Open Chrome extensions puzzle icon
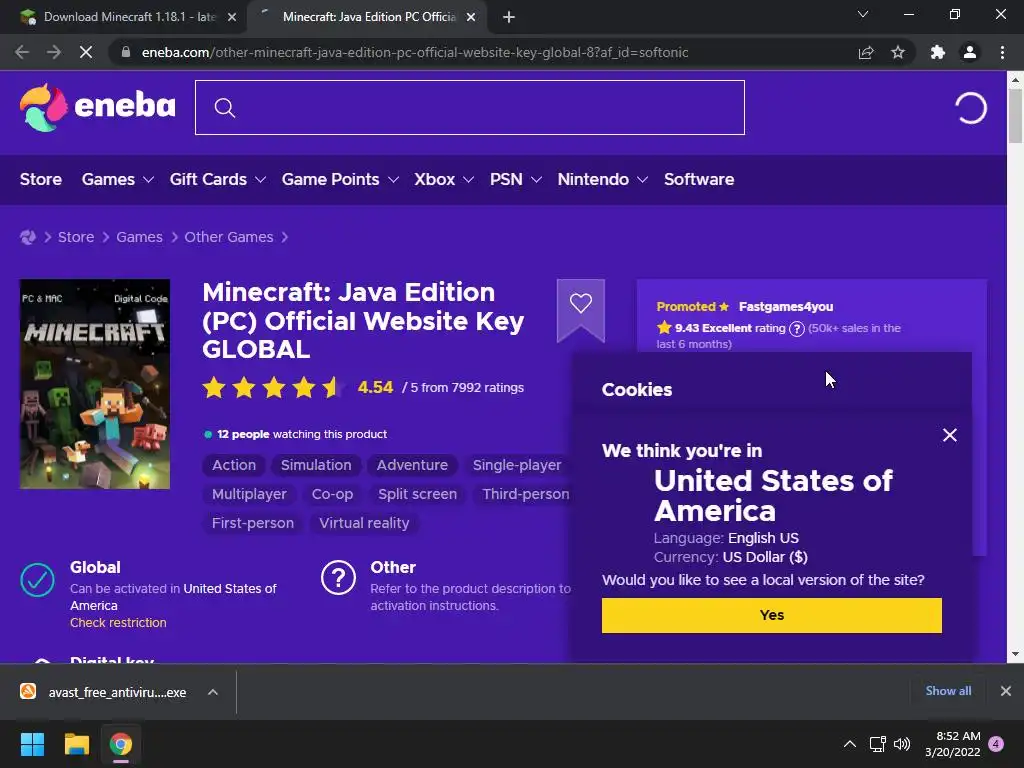This screenshot has width=1024, height=768. (938, 52)
